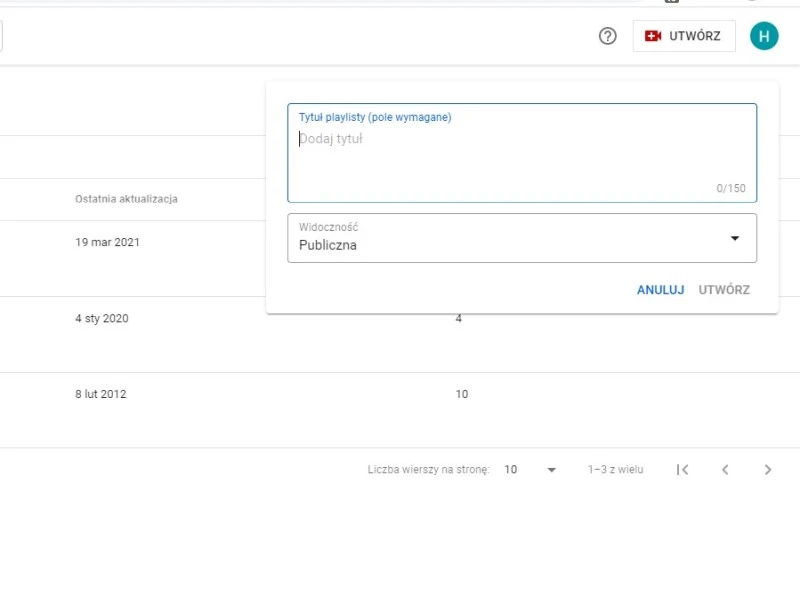Viewport: 800px width, 610px height.
Task: Sort by Ostatnia aktualizacja column header
Action: click(x=126, y=199)
